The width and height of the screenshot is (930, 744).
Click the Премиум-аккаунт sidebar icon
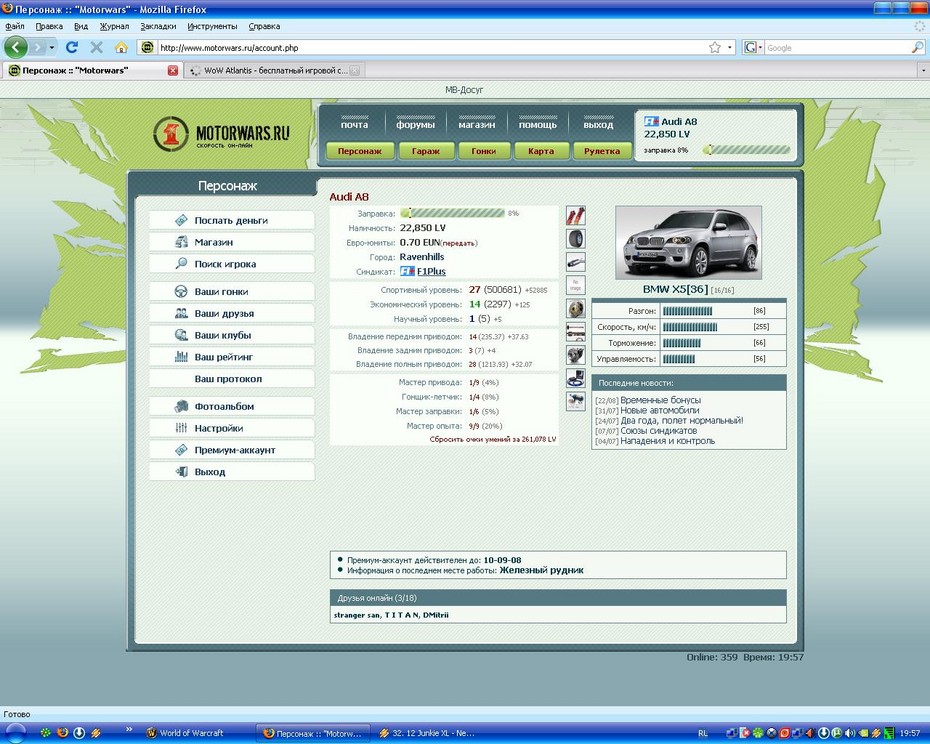[181, 450]
